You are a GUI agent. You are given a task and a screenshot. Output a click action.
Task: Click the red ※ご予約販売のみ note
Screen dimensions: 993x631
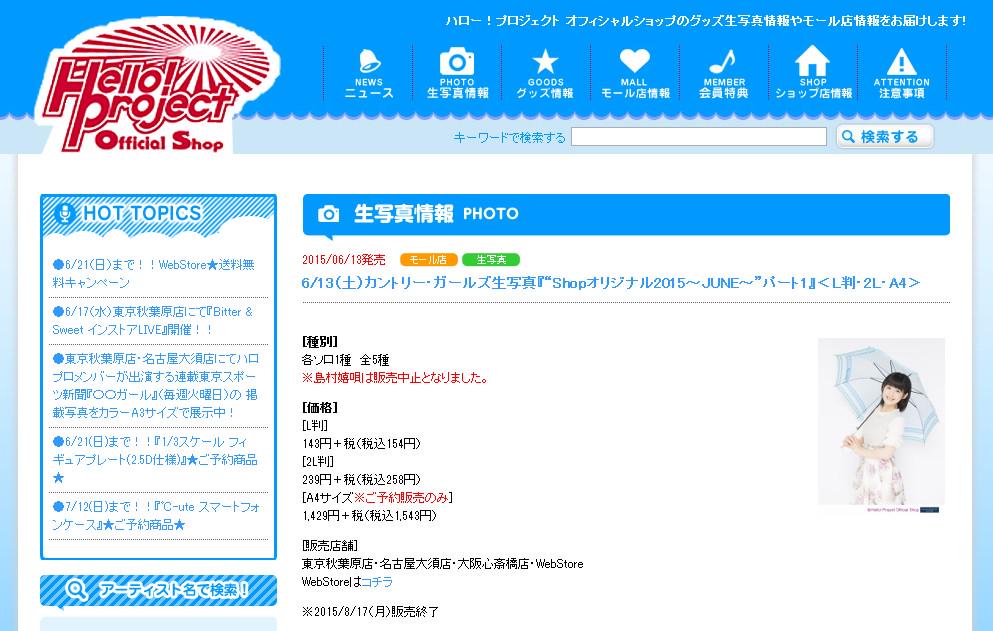point(401,497)
